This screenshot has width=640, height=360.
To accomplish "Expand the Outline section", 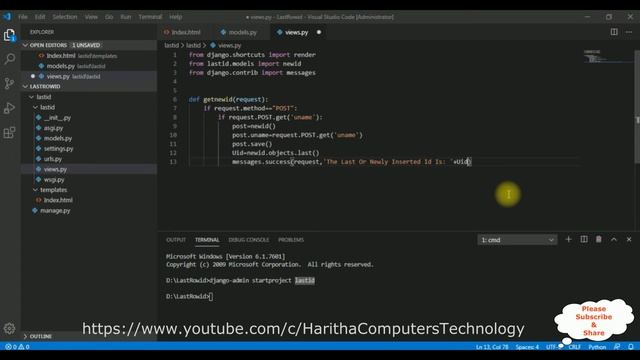I will tap(25, 336).
